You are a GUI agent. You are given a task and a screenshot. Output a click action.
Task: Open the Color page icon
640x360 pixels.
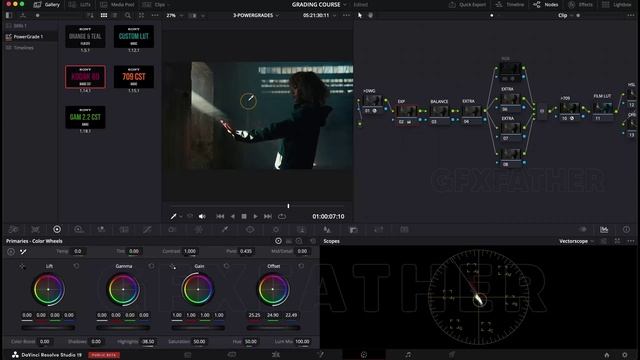(x=364, y=355)
